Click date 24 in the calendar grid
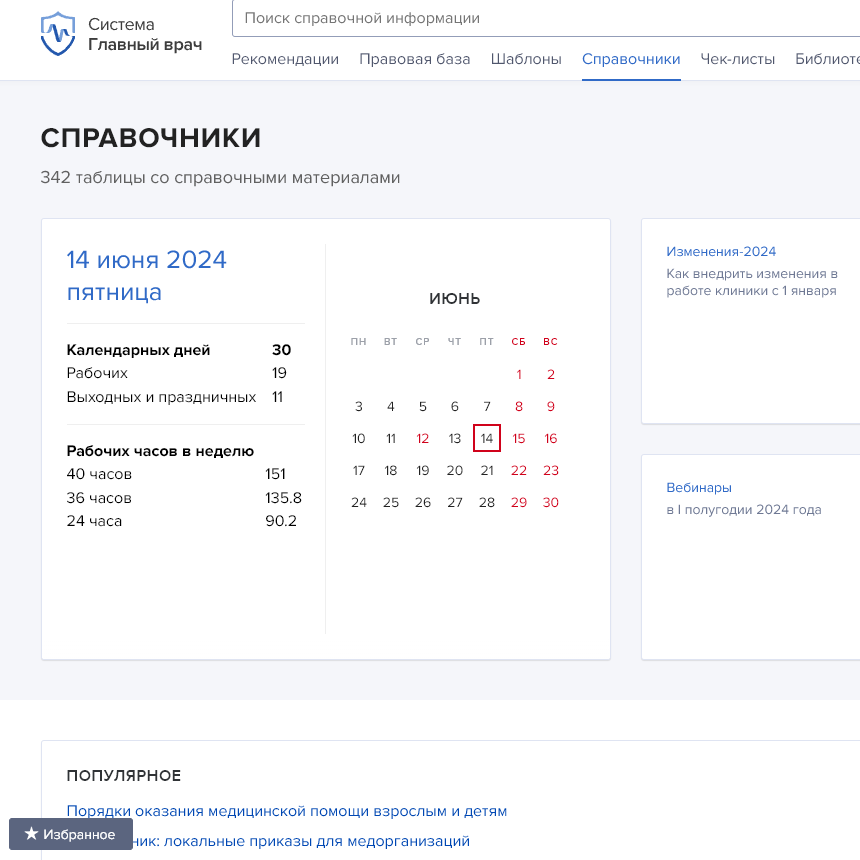 tap(359, 502)
